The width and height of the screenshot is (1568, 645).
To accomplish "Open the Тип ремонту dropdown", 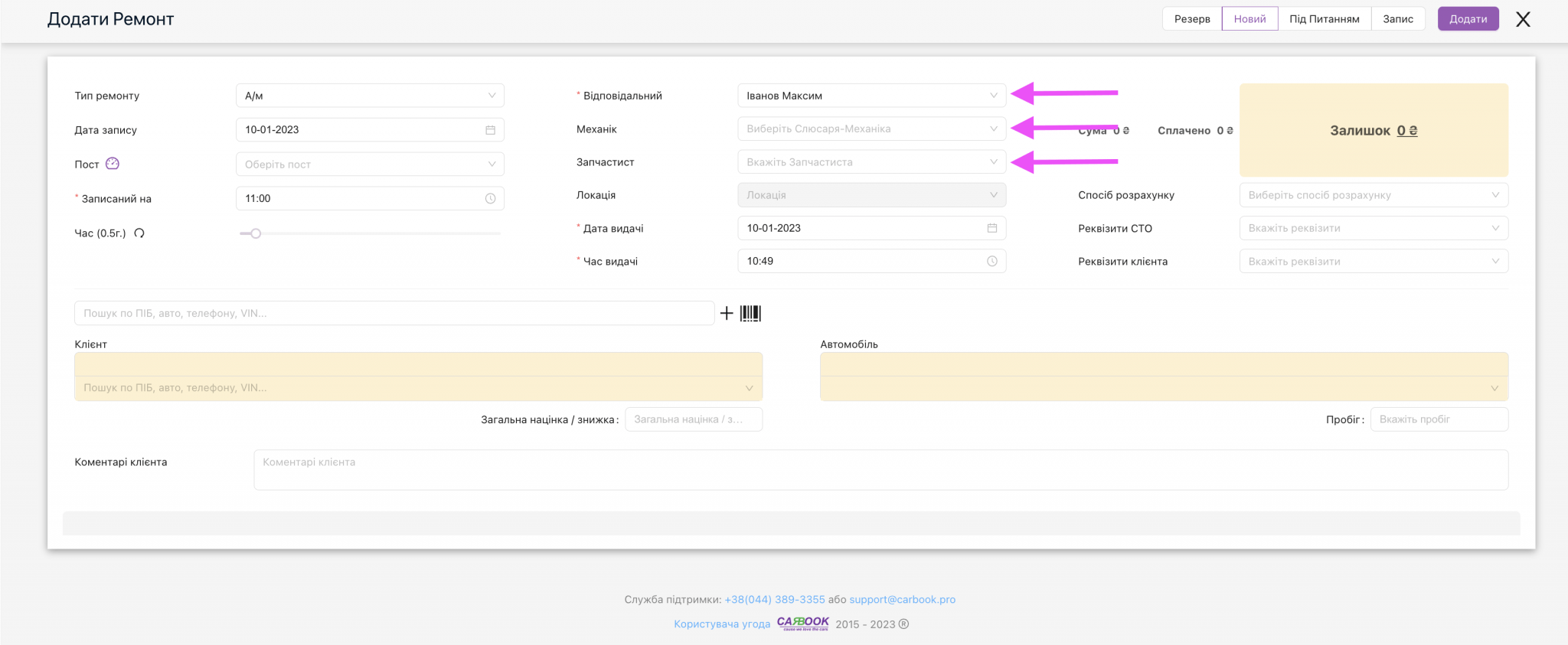I will coord(370,96).
